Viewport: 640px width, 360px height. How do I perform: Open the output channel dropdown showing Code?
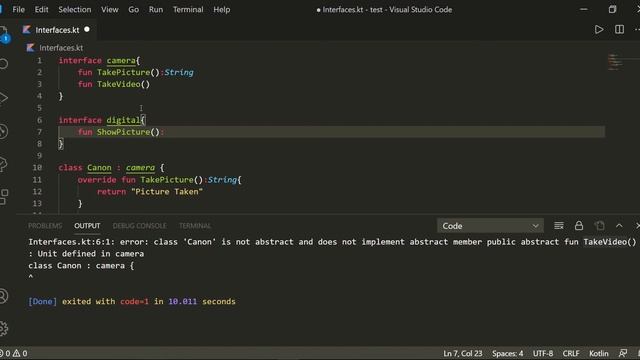pos(490,226)
